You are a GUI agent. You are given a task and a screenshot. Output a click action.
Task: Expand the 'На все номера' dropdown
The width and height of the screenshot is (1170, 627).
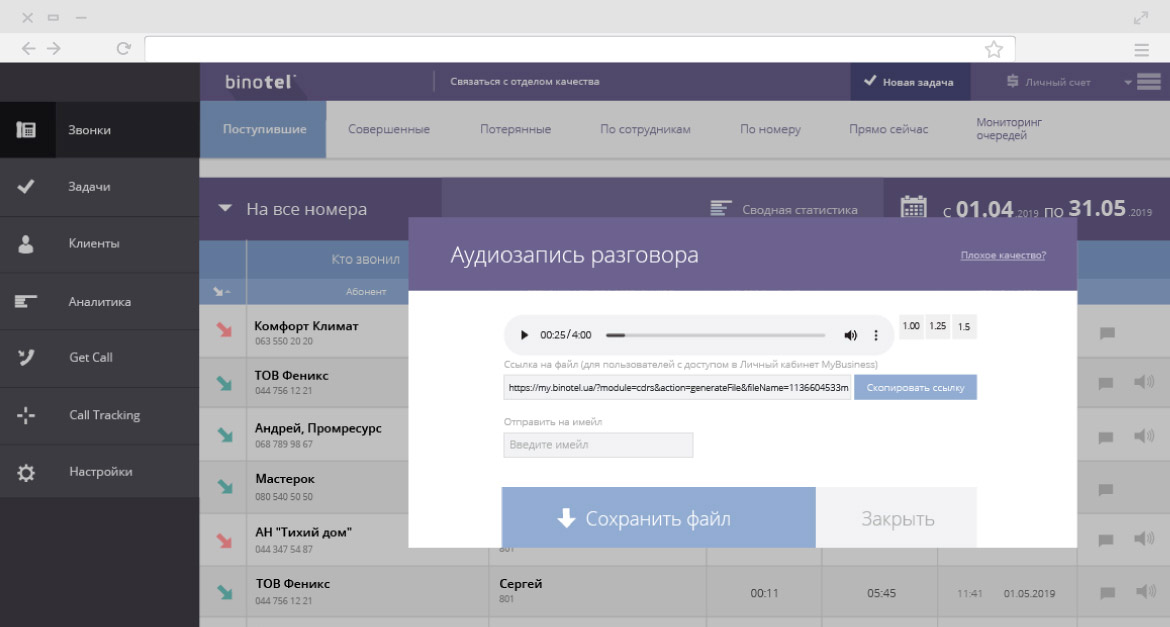225,209
